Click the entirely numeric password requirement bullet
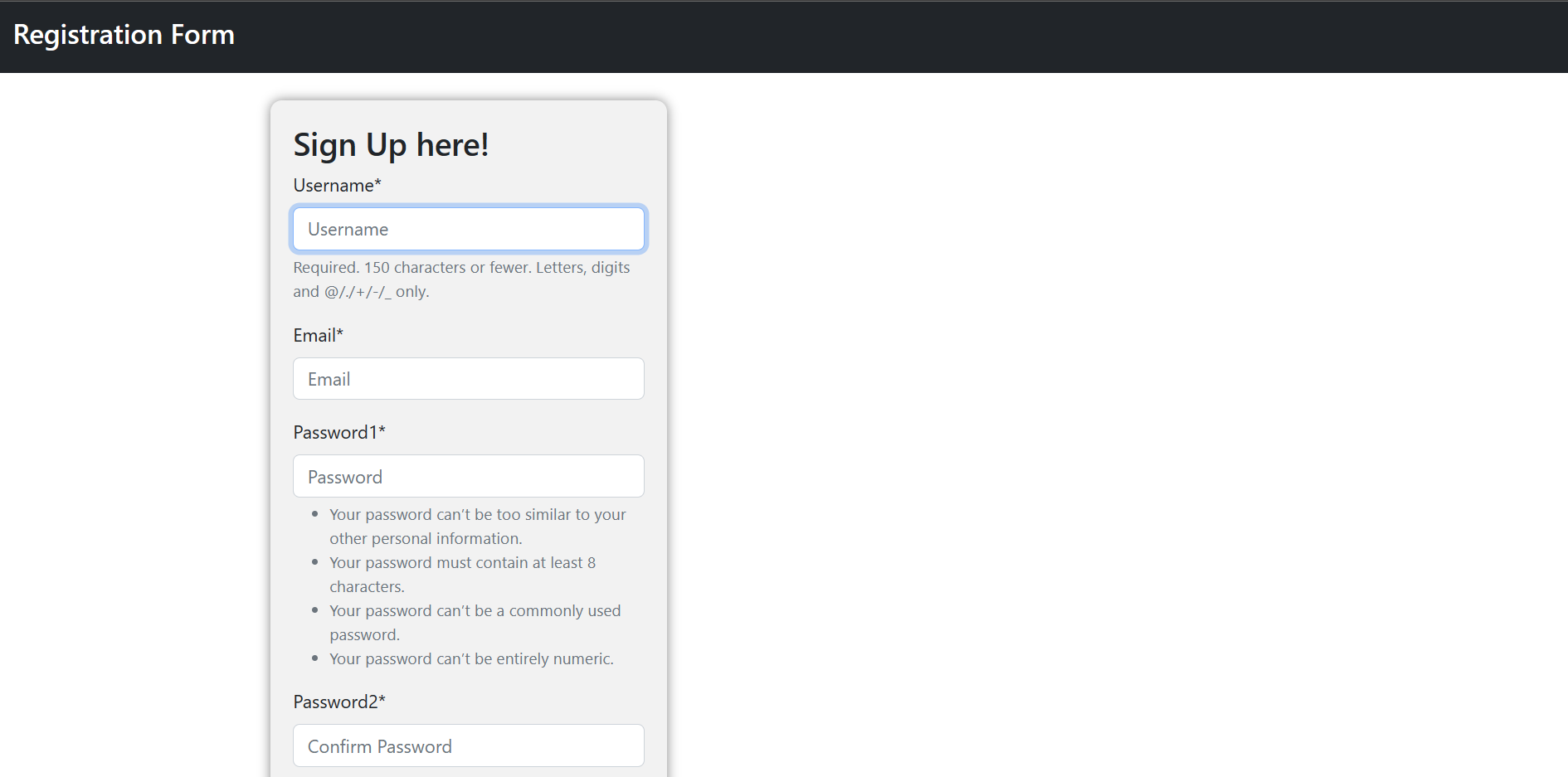This screenshot has height=777, width=1568. click(471, 658)
